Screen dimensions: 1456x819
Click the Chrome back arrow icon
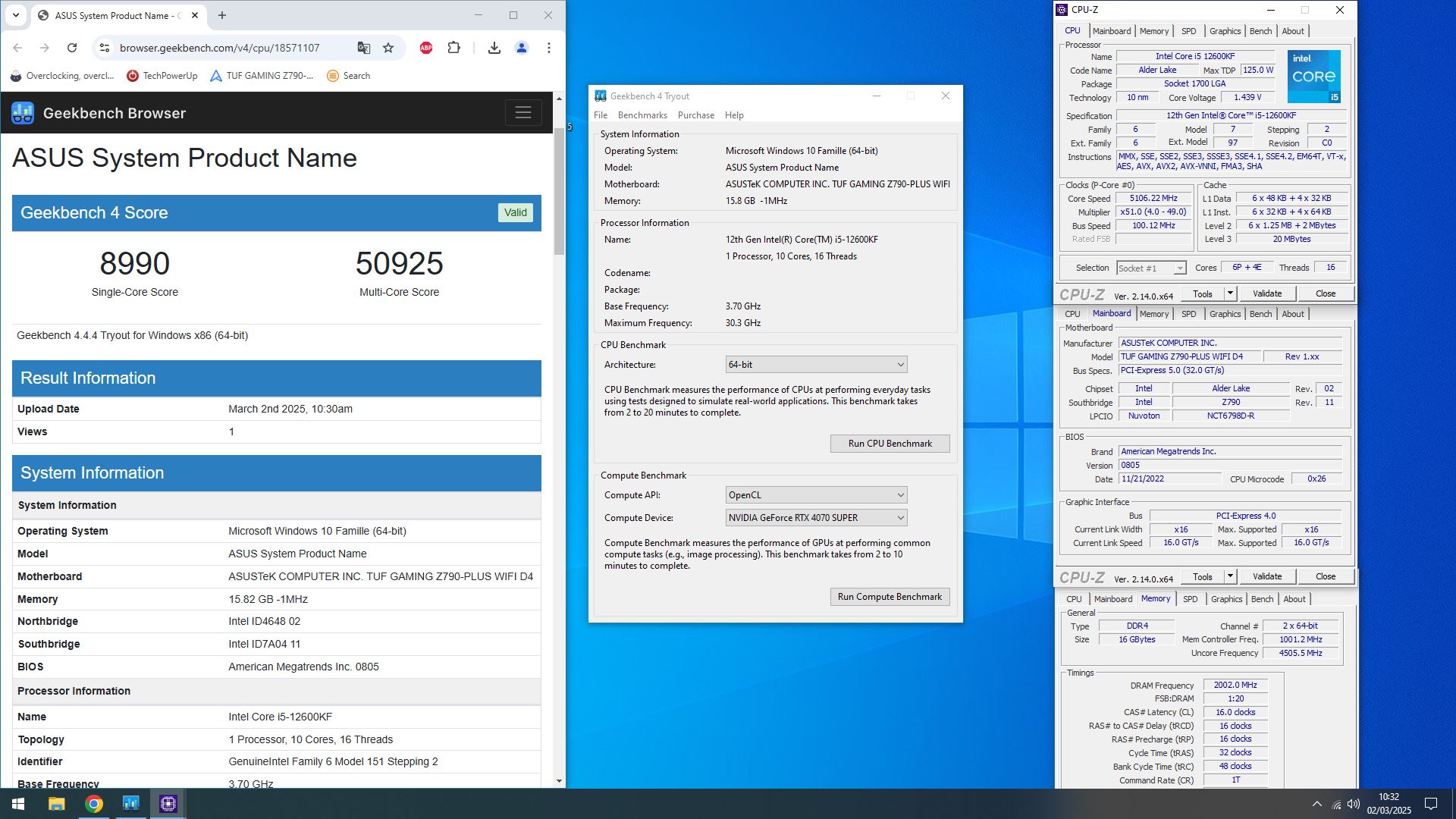(x=17, y=48)
